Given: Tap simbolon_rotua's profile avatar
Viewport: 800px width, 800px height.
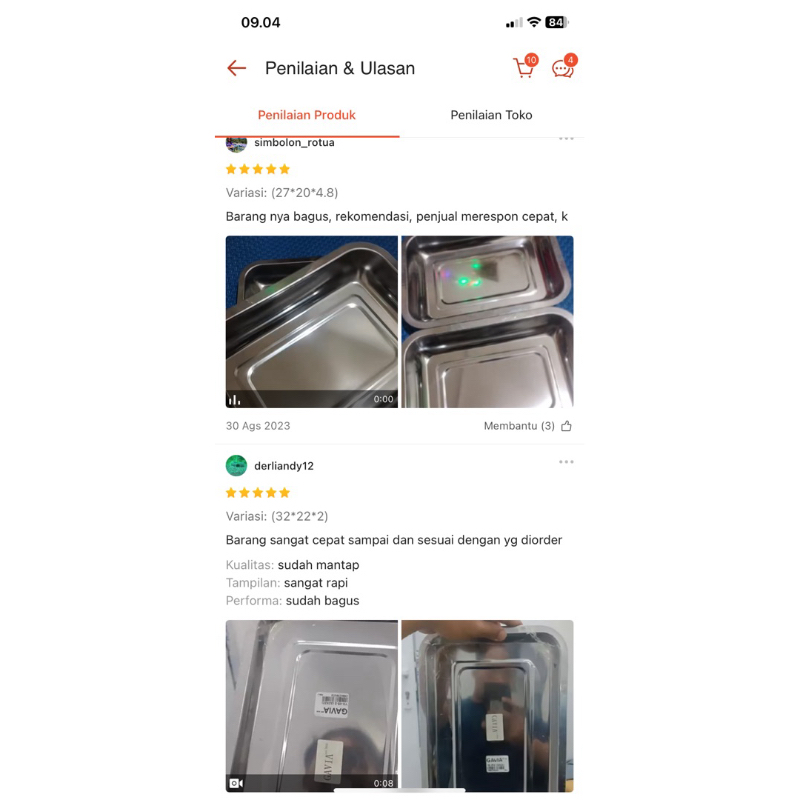Looking at the screenshot, I should tap(236, 144).
